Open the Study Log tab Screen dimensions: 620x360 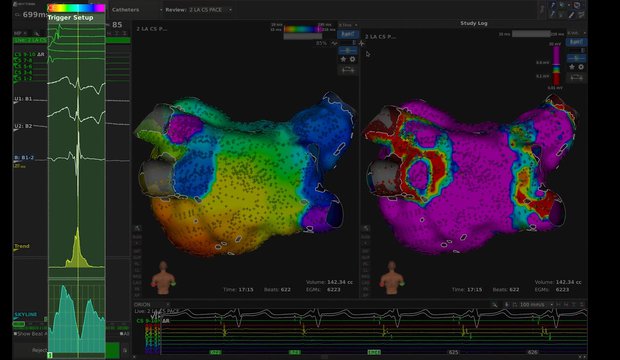click(x=474, y=23)
